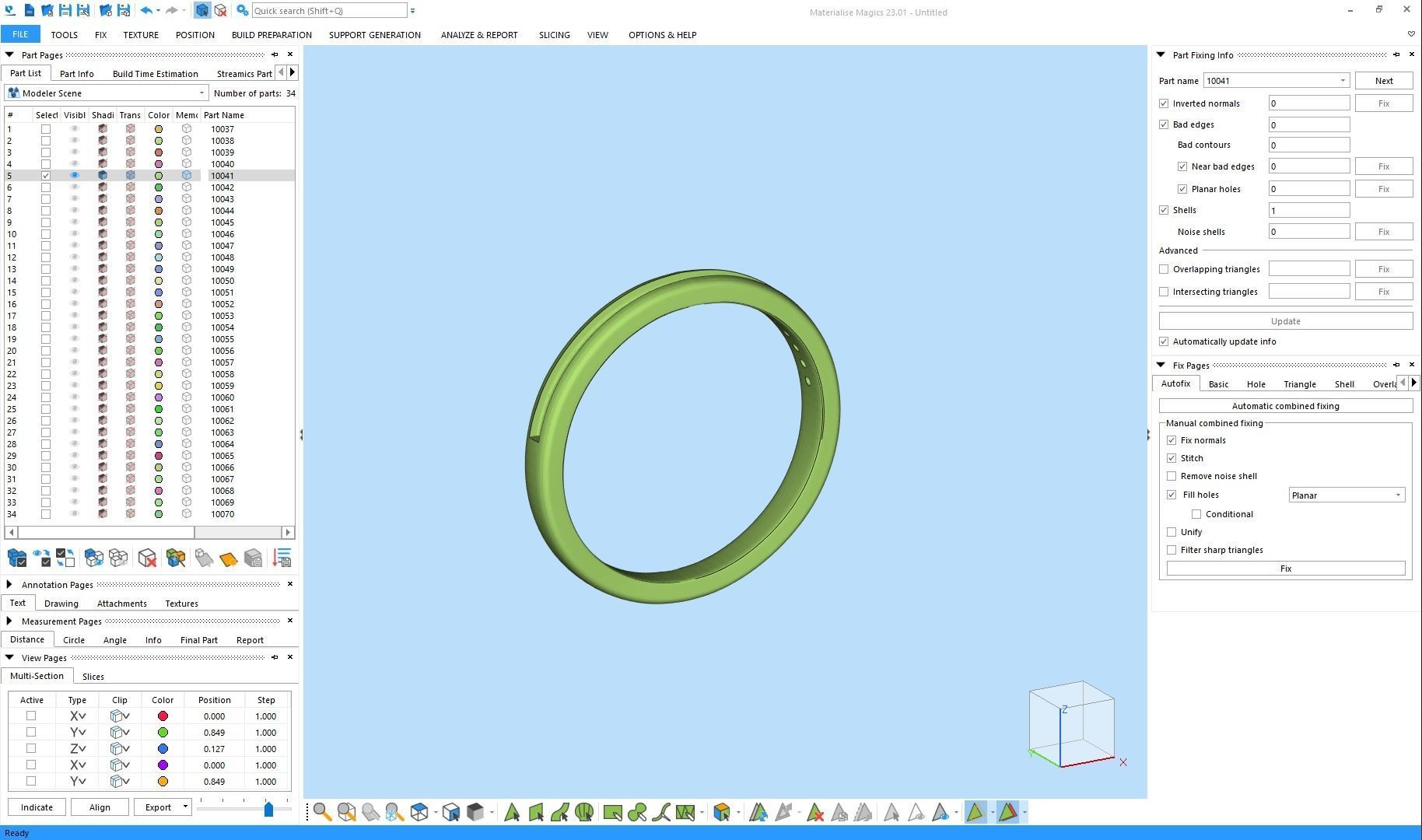Click the save sorted part list icon

(x=282, y=558)
